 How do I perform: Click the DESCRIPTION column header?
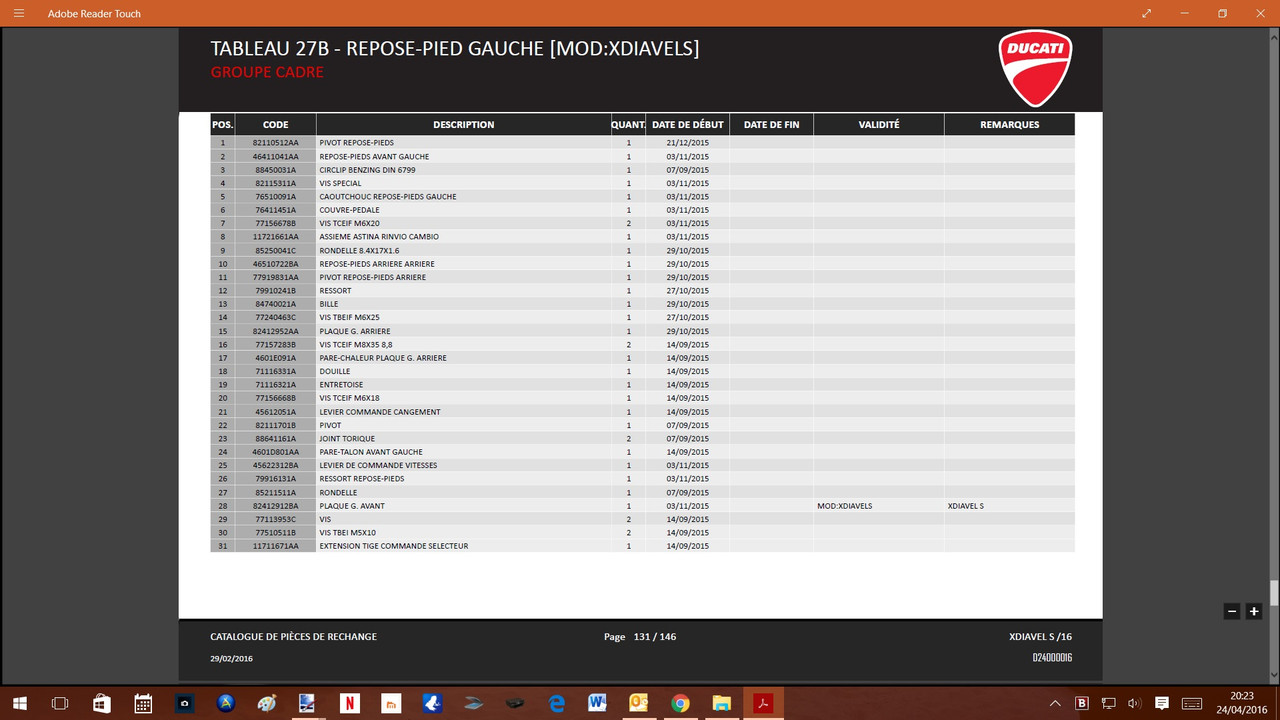[x=463, y=125]
